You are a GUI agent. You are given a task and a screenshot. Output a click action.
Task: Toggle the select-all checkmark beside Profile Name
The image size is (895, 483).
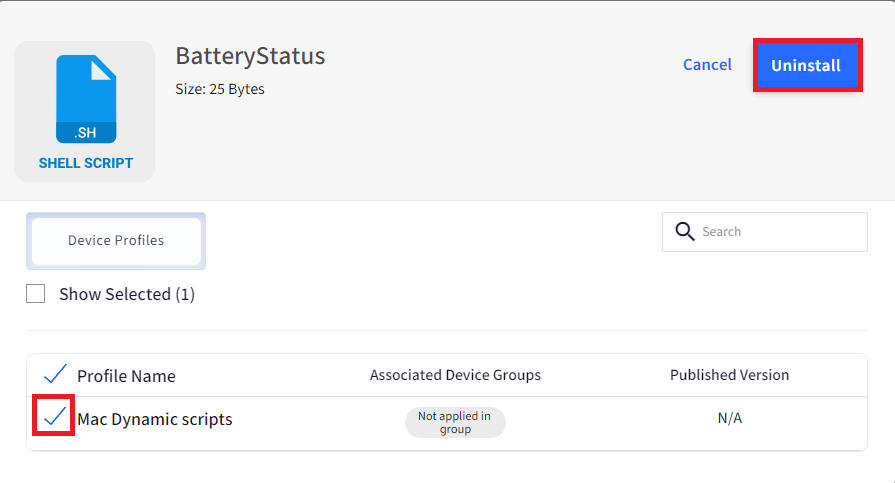55,374
